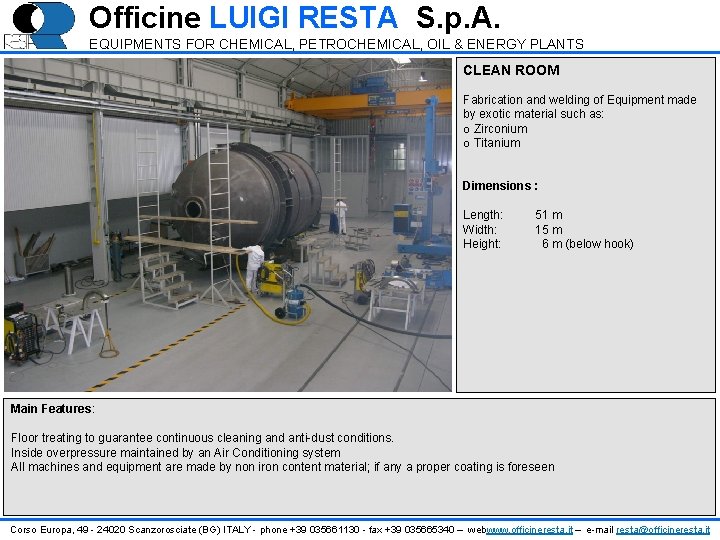Select the 'Dimensions :' heading

tap(500, 186)
